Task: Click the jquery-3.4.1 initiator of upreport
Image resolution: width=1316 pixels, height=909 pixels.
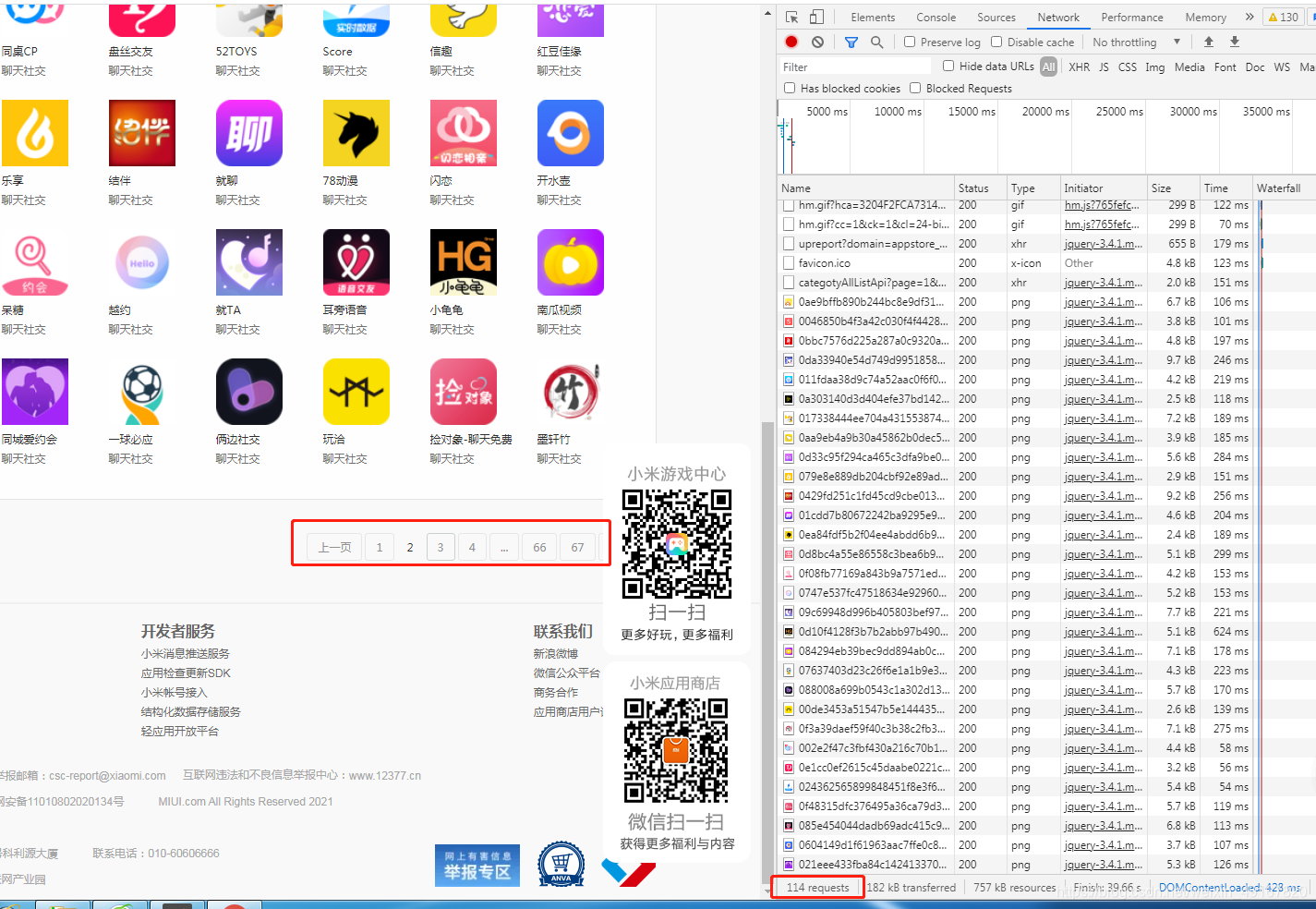Action: coord(1104,244)
